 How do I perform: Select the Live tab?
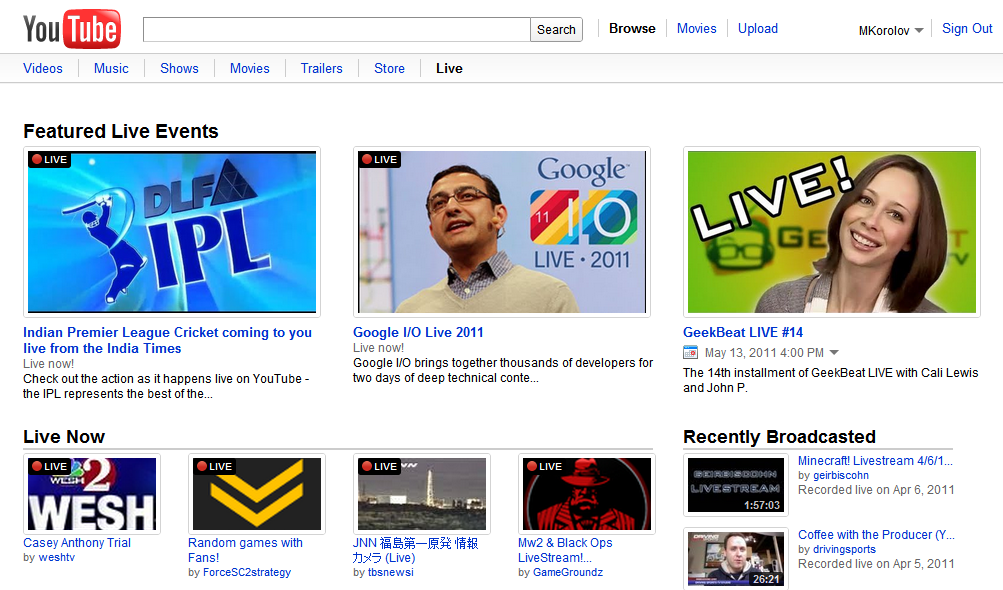(449, 68)
